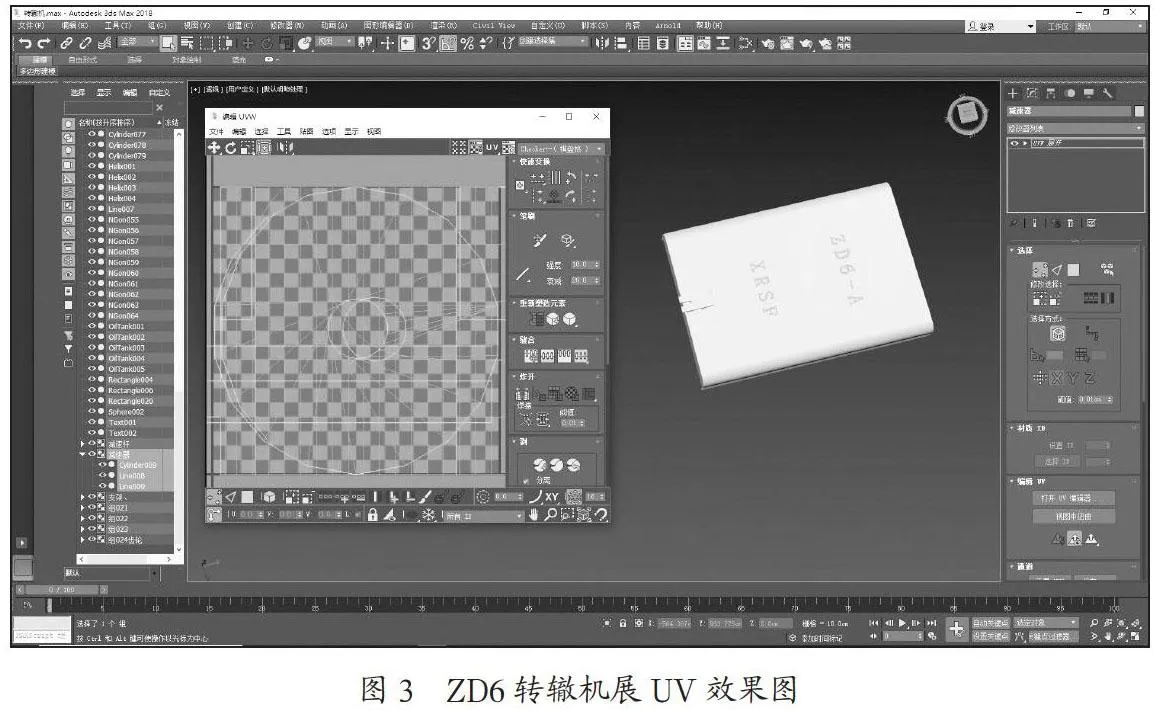Click the time slider showing 0 / 100
Viewport: 1154px width, 710px height.
61,590
